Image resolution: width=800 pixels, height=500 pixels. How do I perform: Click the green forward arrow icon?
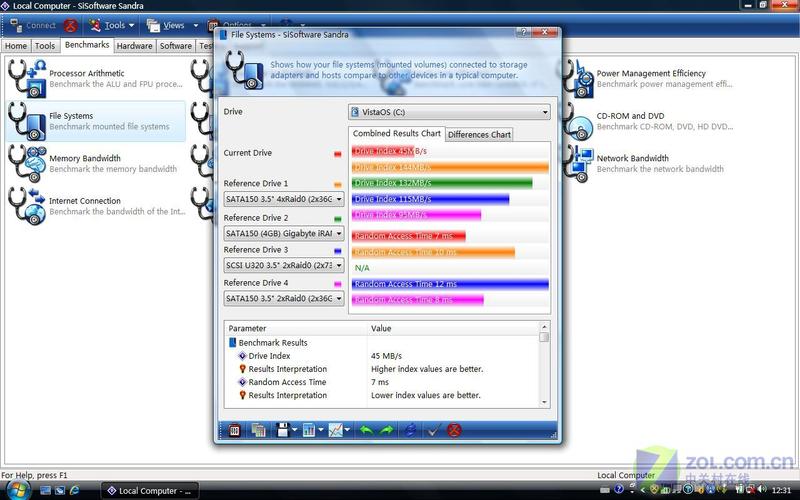tap(387, 431)
